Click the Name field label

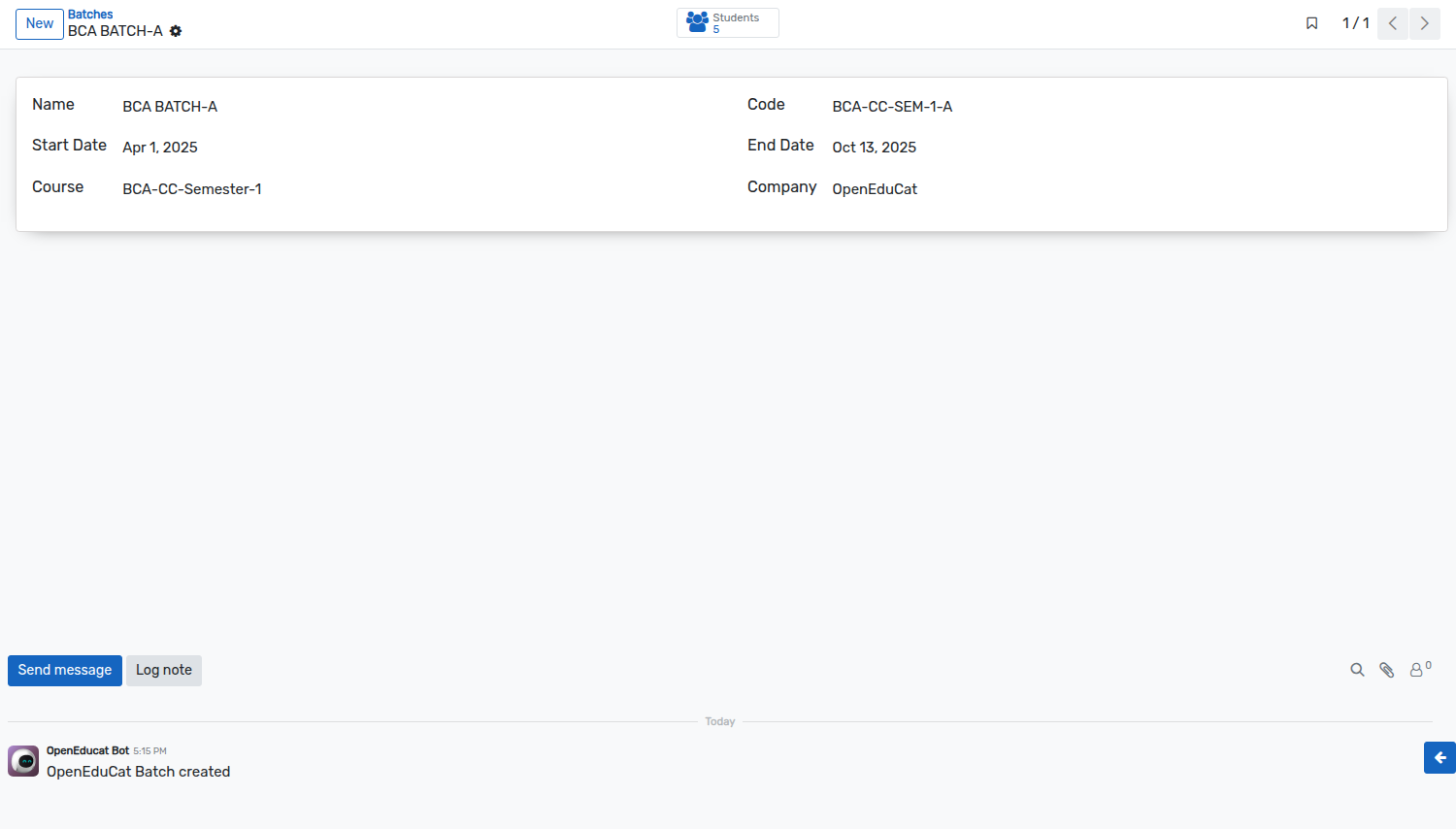[53, 105]
